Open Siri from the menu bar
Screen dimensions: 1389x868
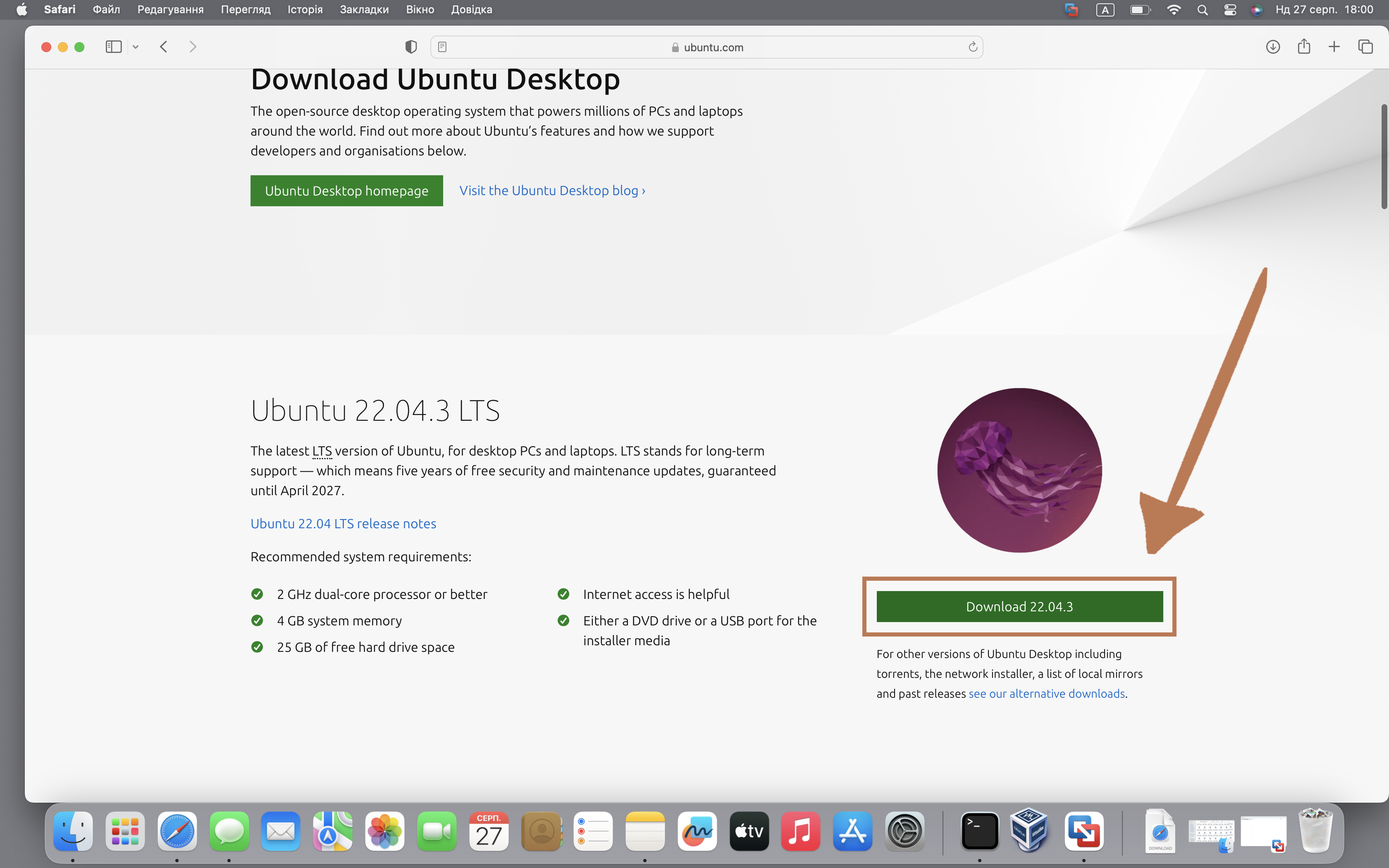tap(1256, 10)
